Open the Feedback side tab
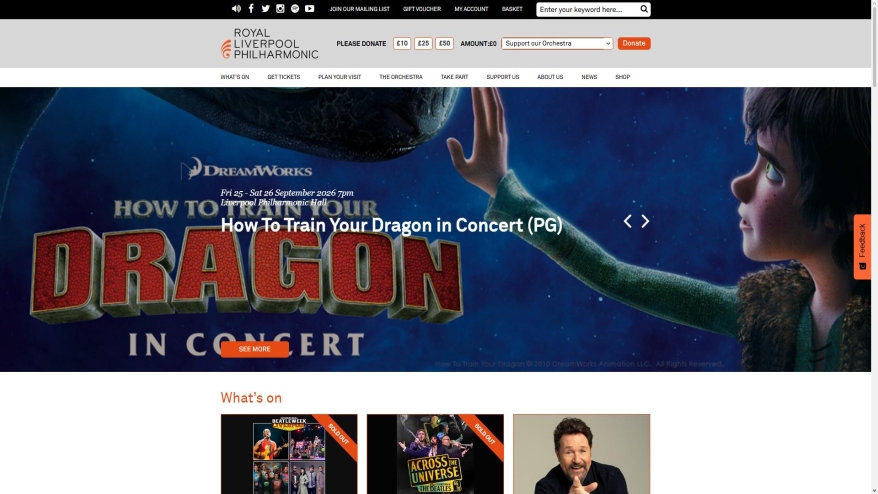This screenshot has width=878, height=494. click(862, 246)
